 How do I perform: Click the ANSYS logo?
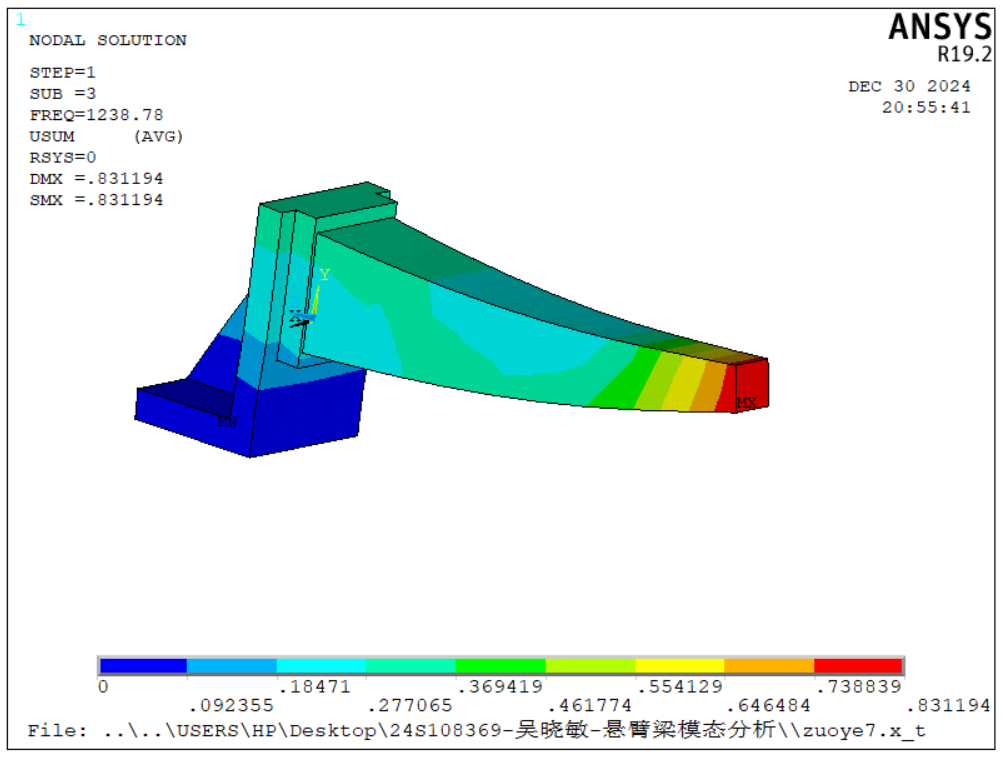click(x=940, y=27)
